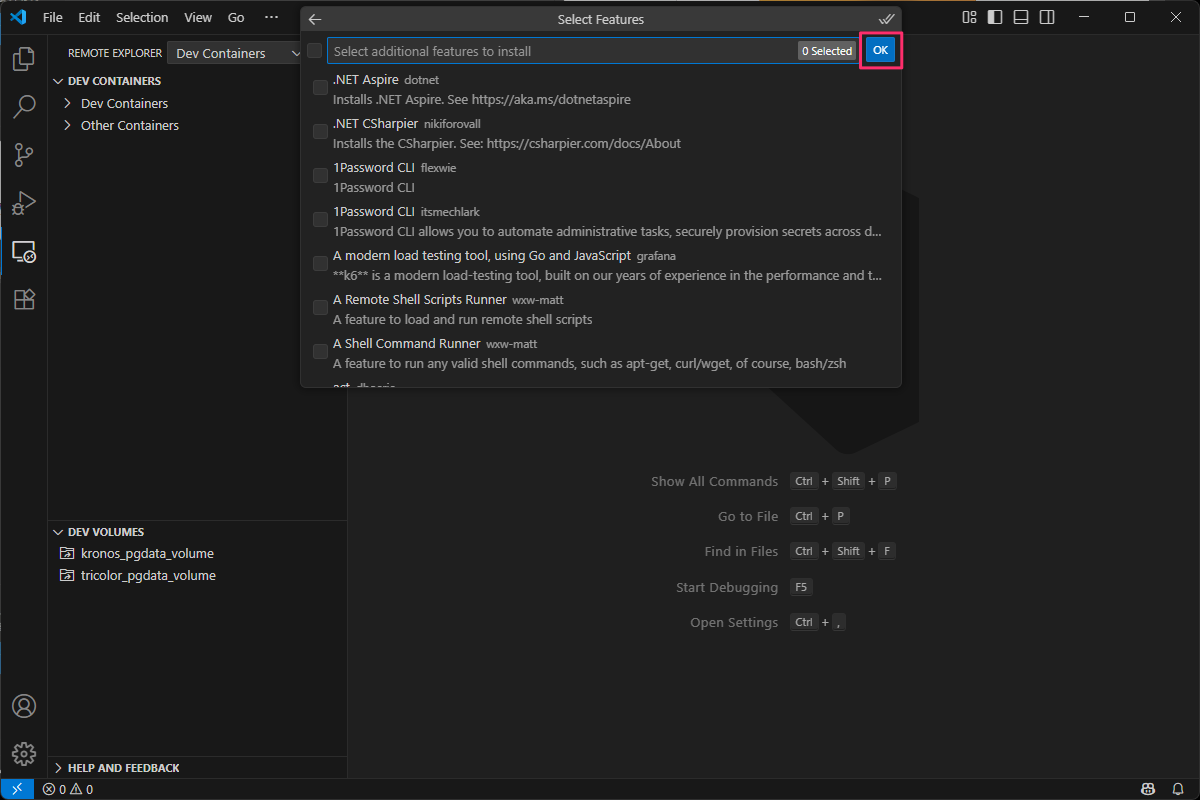Click the double-check accept icon in dialog
Image resolution: width=1200 pixels, height=800 pixels.
click(886, 19)
